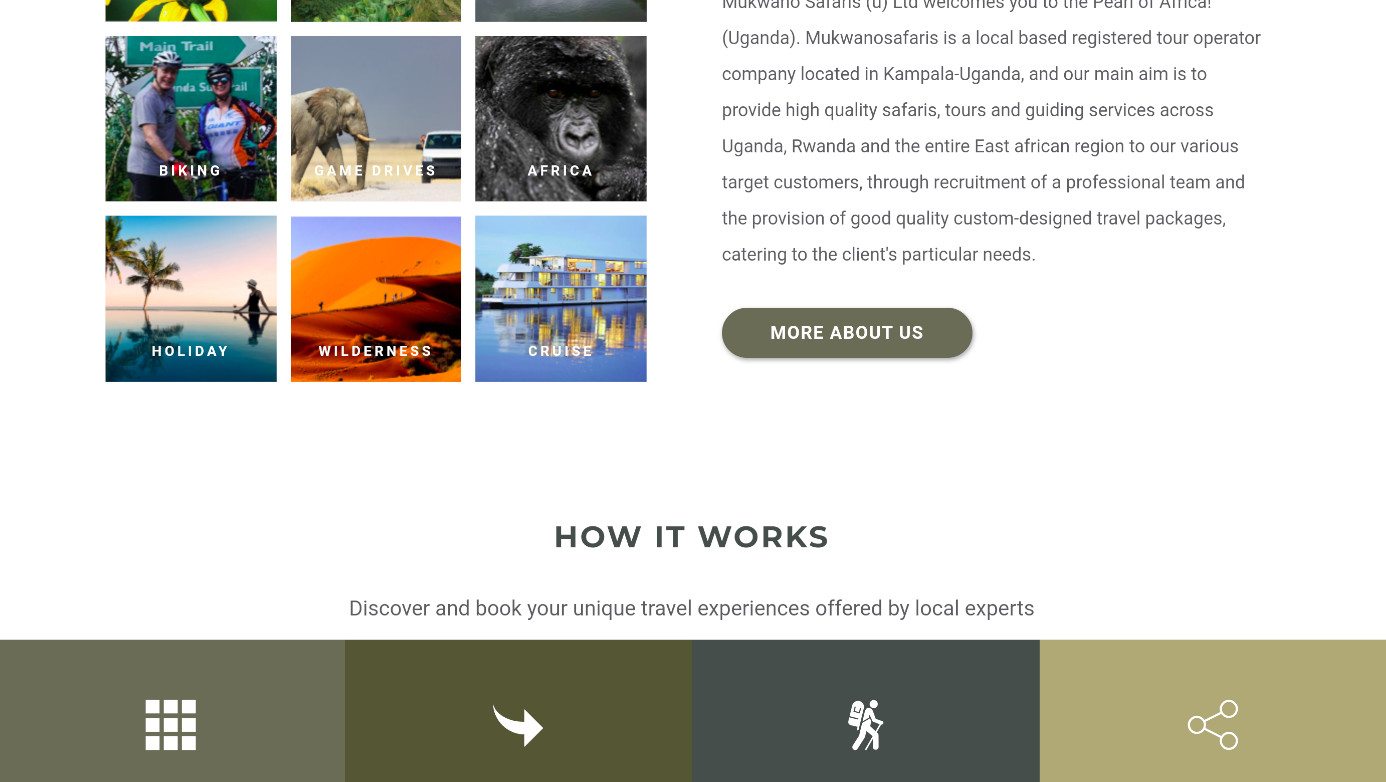Select the olive-gray step panel

pos(172,711)
